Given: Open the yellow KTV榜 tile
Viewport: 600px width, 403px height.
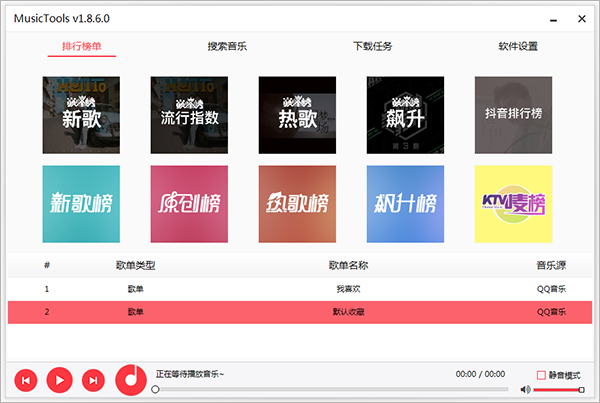Looking at the screenshot, I should pyautogui.click(x=512, y=204).
